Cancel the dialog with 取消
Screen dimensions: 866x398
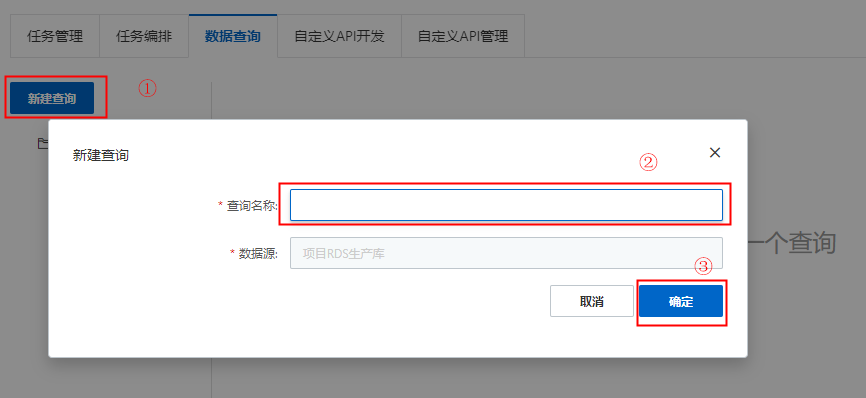[592, 301]
